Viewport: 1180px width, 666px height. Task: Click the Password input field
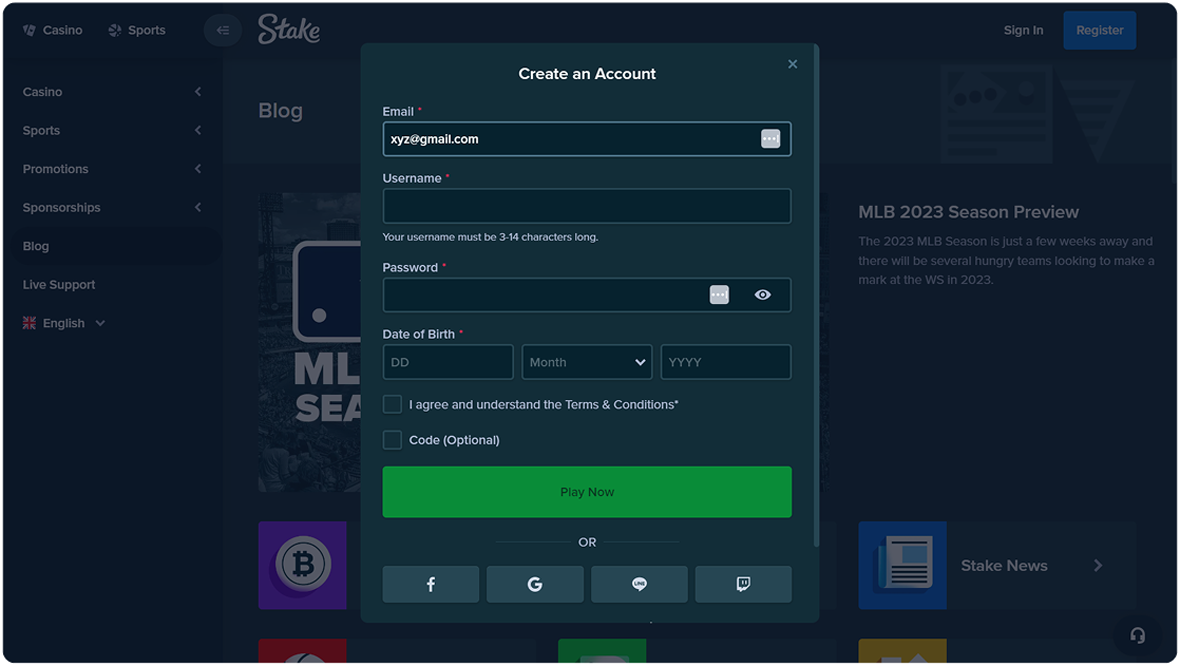point(587,294)
